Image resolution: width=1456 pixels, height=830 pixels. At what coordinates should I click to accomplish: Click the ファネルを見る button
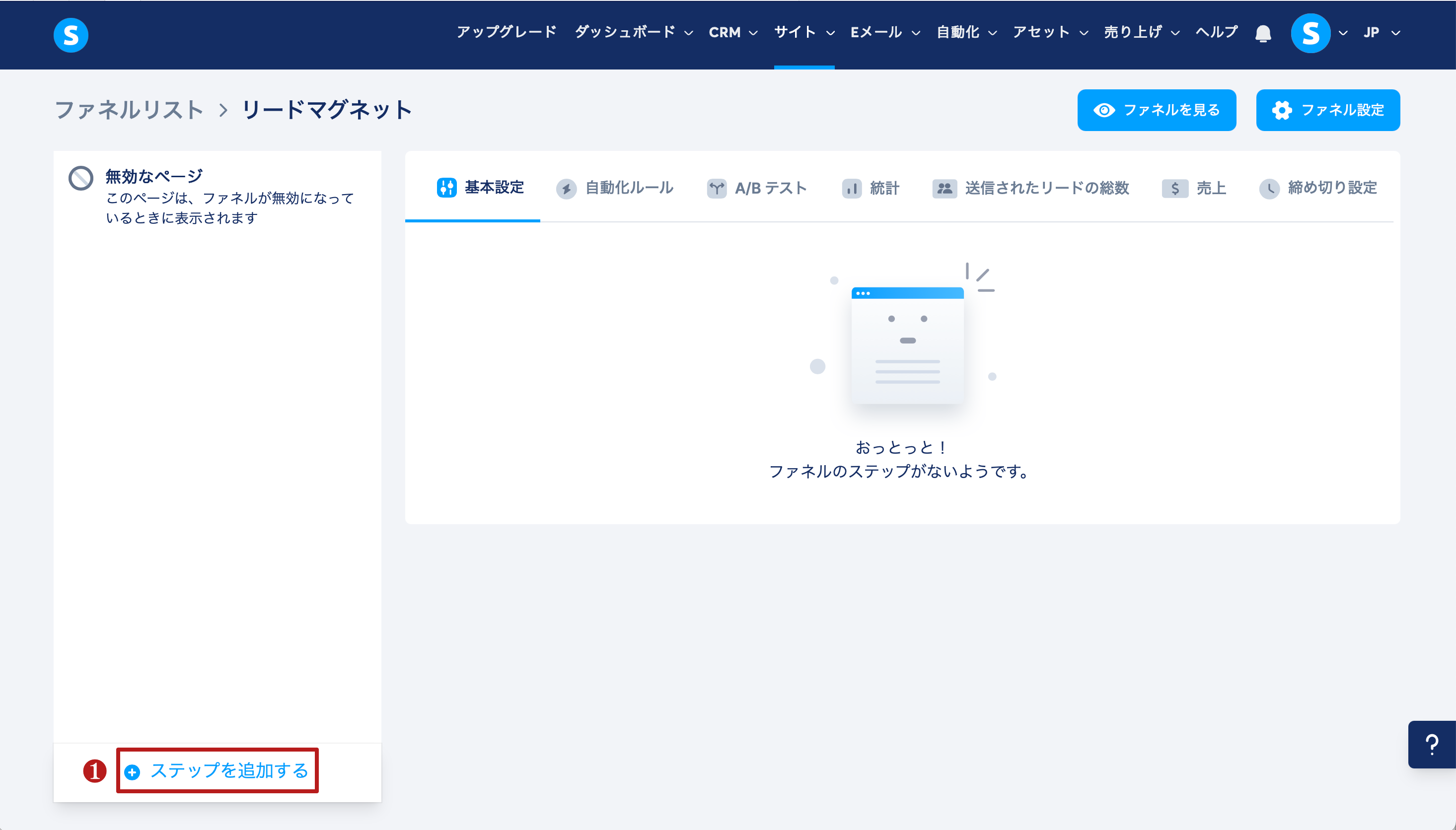tap(1156, 110)
